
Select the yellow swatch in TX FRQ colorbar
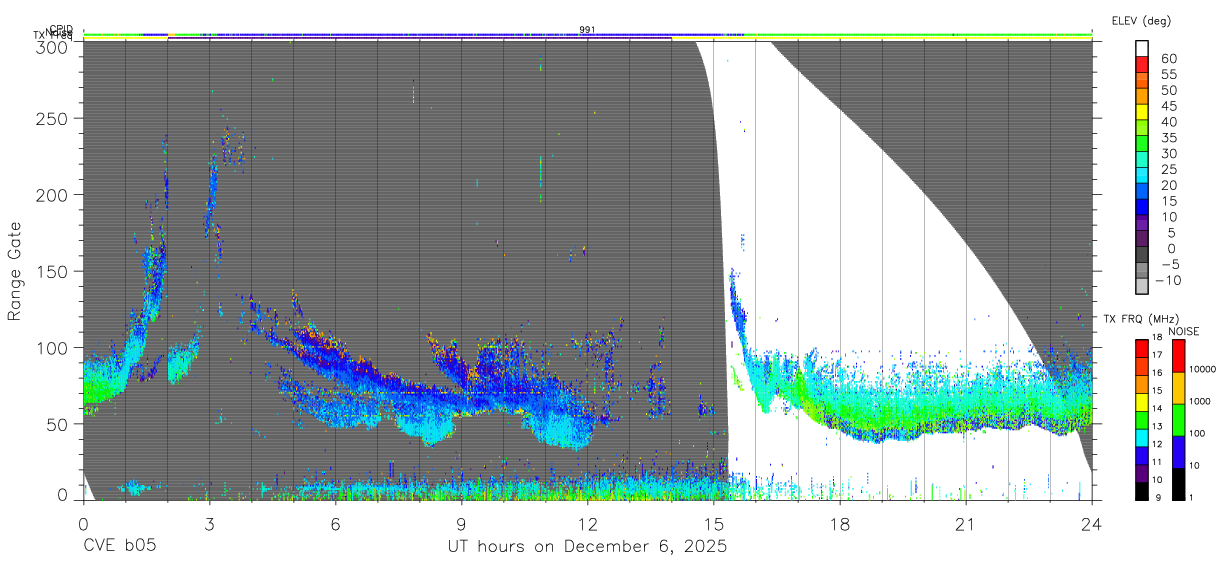click(1141, 402)
